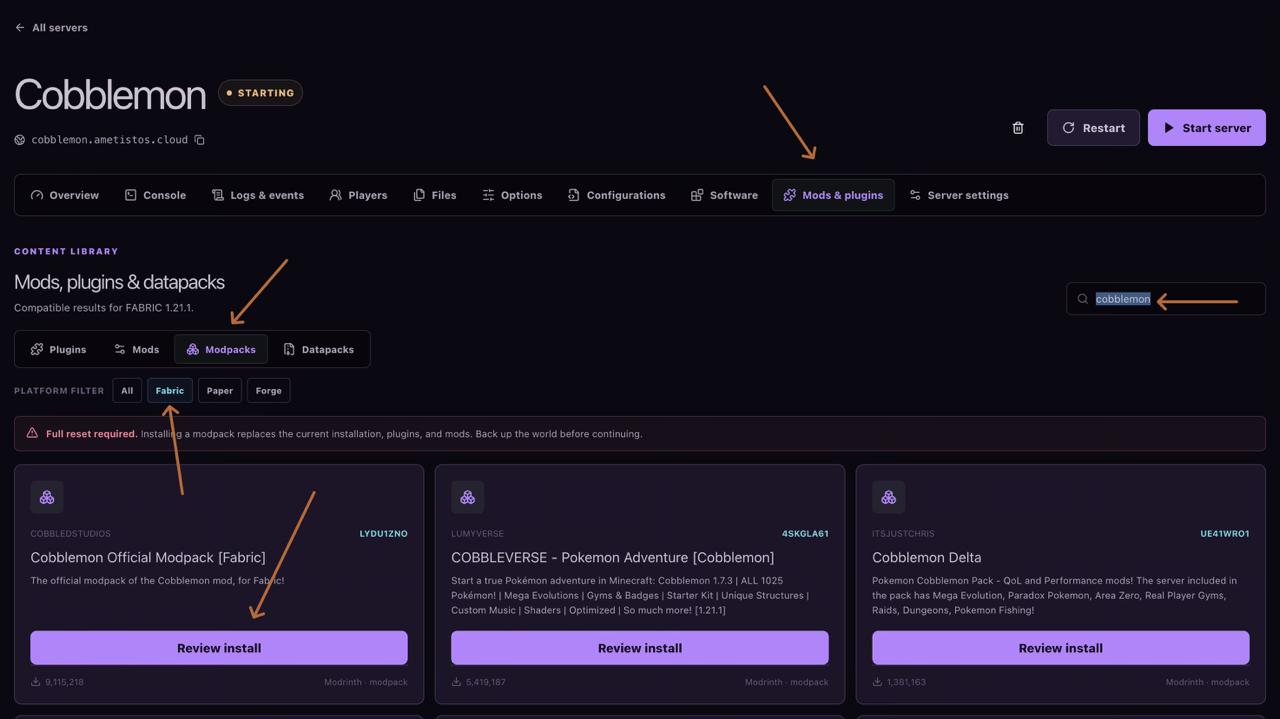Open the Files tab
The image size is (1280, 719).
[x=435, y=195]
